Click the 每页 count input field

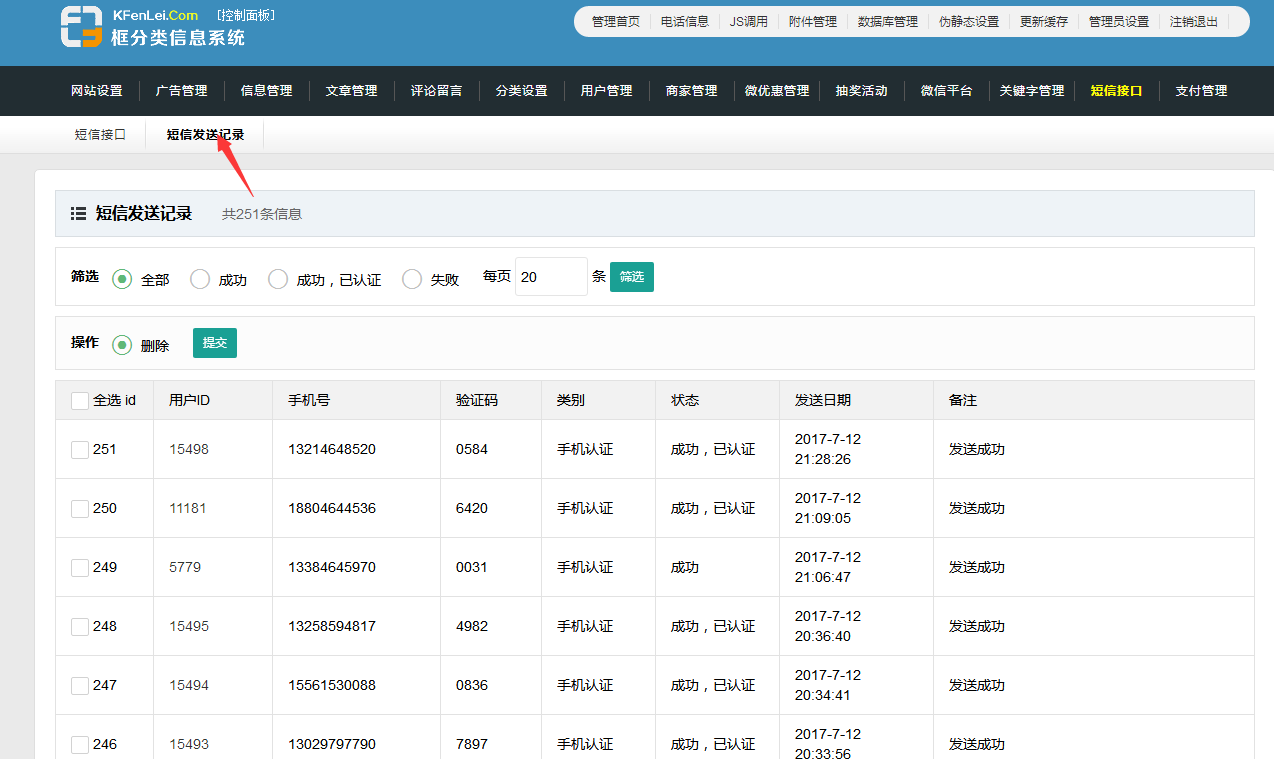point(550,277)
